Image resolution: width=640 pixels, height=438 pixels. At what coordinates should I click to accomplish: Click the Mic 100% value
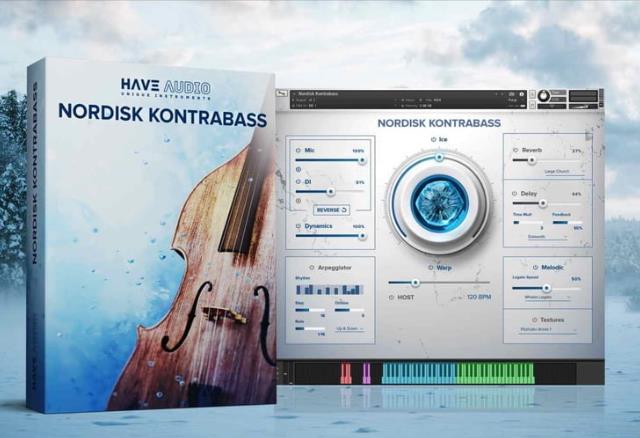(x=358, y=151)
